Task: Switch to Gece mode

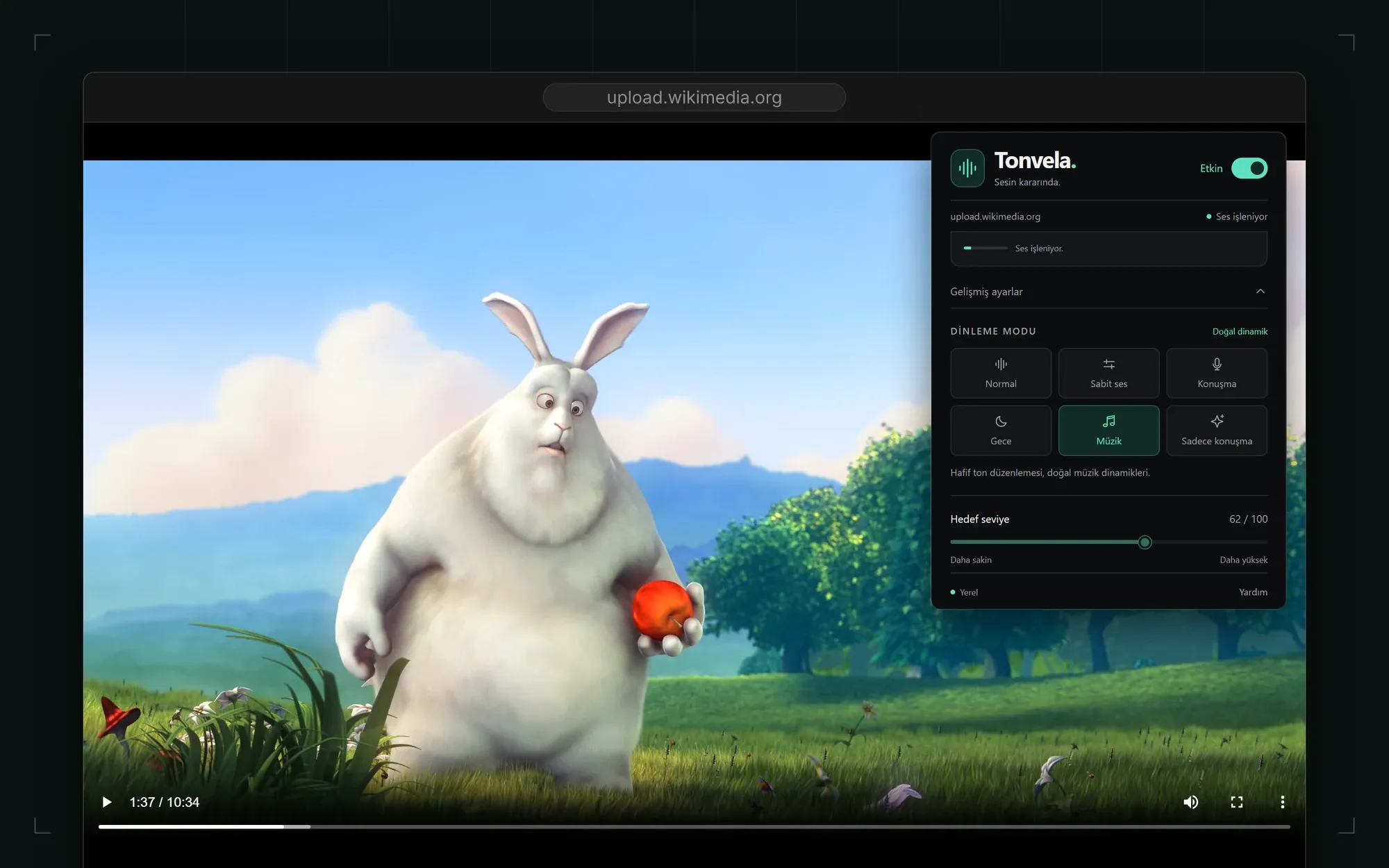Action: pos(1001,431)
